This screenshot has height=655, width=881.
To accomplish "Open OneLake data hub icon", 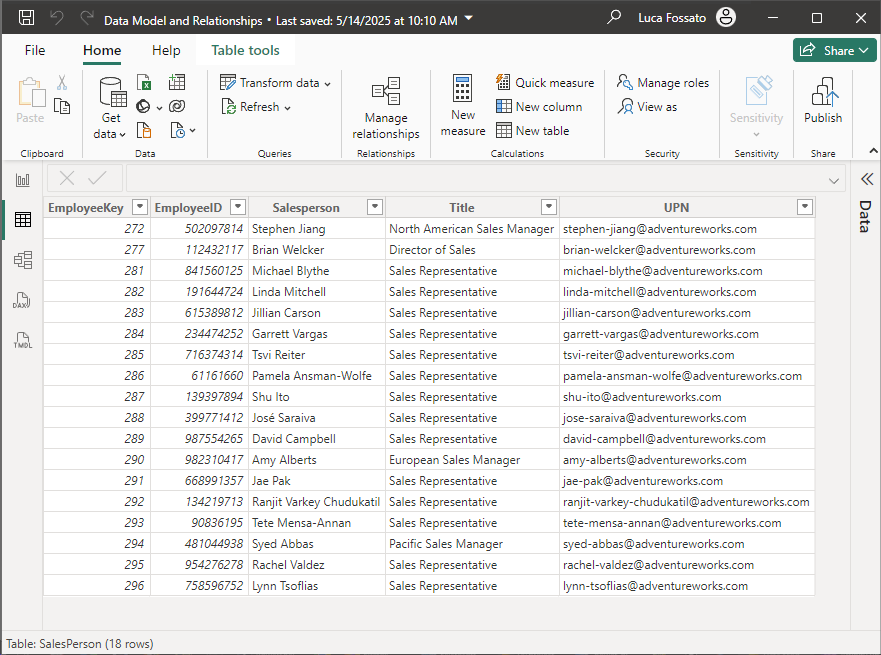I will tap(144, 106).
